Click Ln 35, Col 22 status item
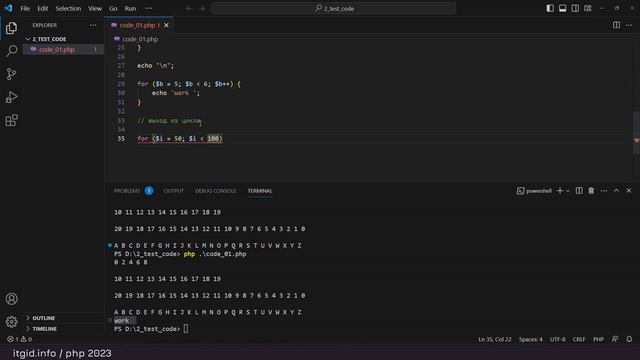Viewport: 640px width, 360px height. coord(495,339)
